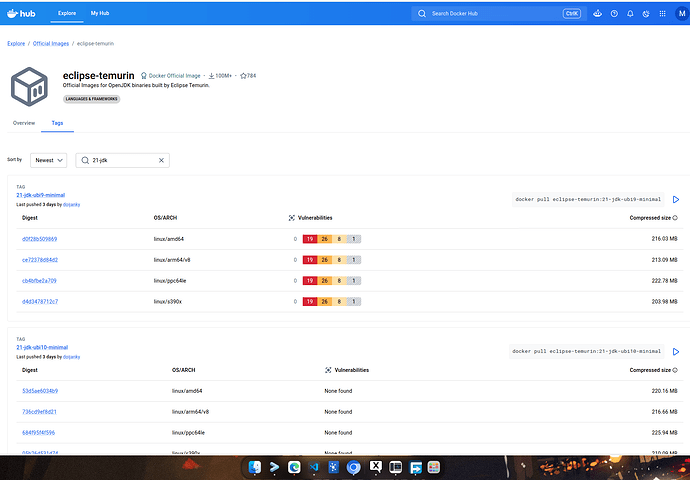The image size is (690, 480).
Task: Open digest d0f28b509869 link
Action: pos(40,239)
